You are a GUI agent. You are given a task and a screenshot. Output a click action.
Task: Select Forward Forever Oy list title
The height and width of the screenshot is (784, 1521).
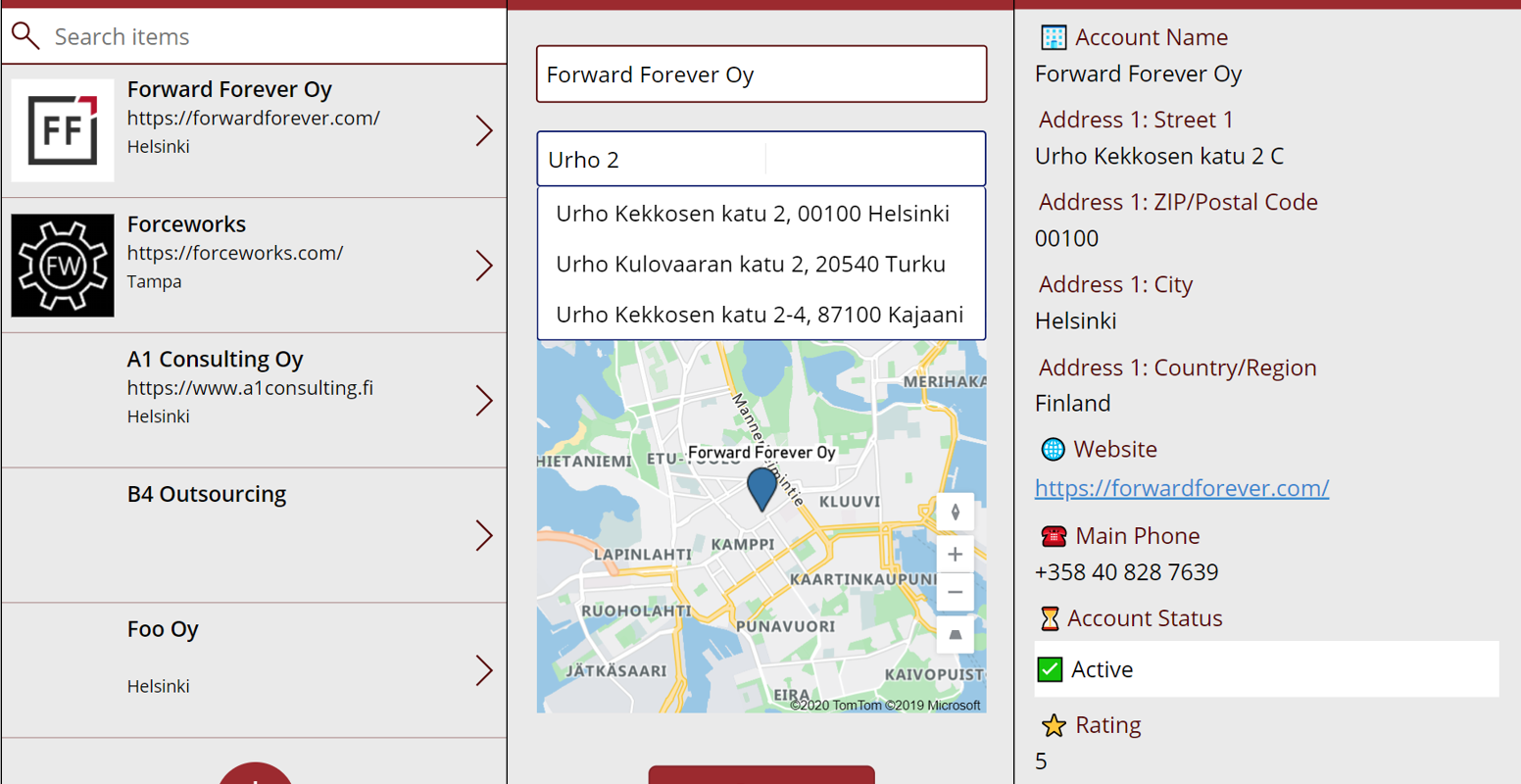[229, 89]
